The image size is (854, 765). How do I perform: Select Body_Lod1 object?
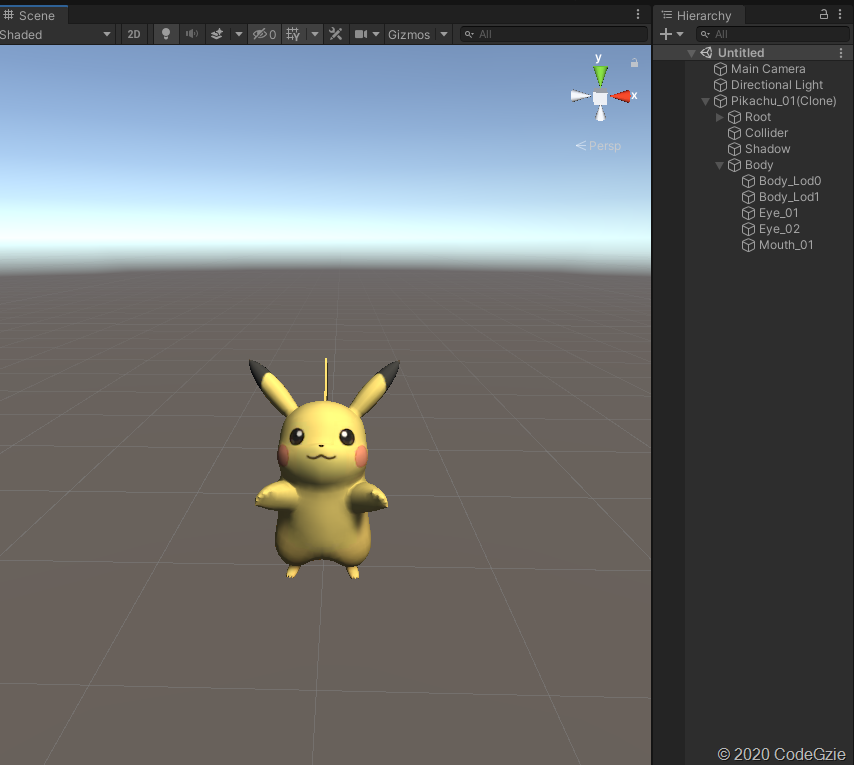(x=789, y=197)
